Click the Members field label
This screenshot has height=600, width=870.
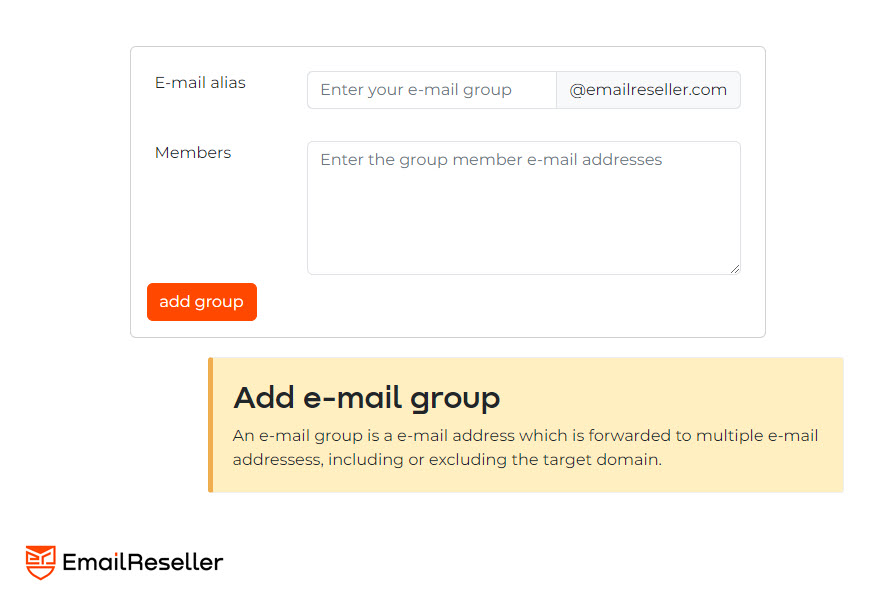[193, 153]
